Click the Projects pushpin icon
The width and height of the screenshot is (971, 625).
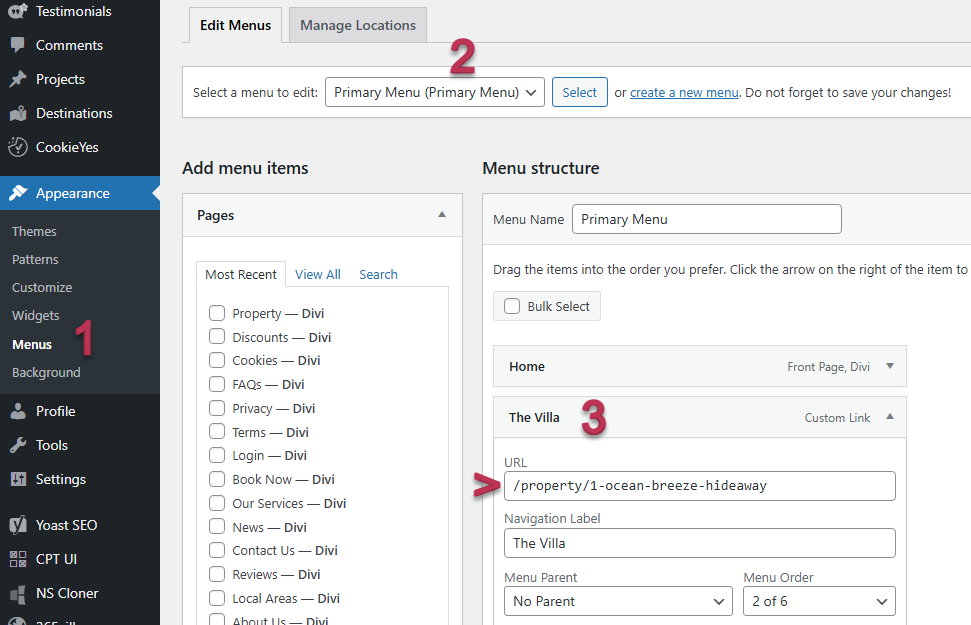click(x=17, y=79)
